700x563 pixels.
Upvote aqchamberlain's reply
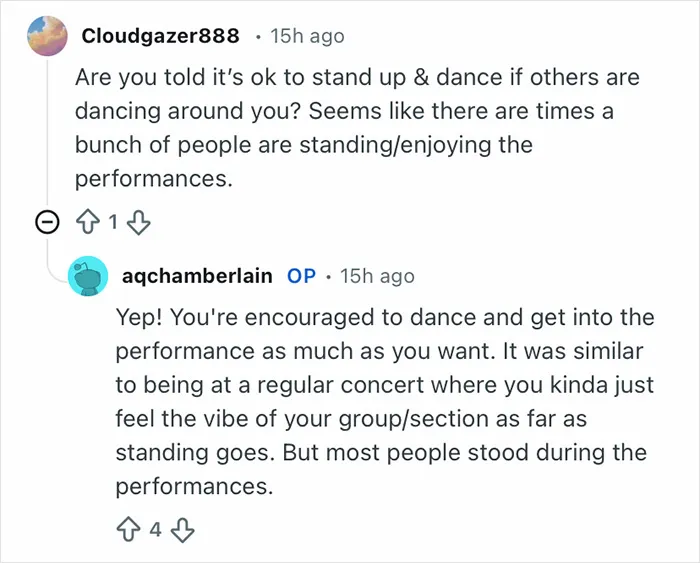click(128, 530)
